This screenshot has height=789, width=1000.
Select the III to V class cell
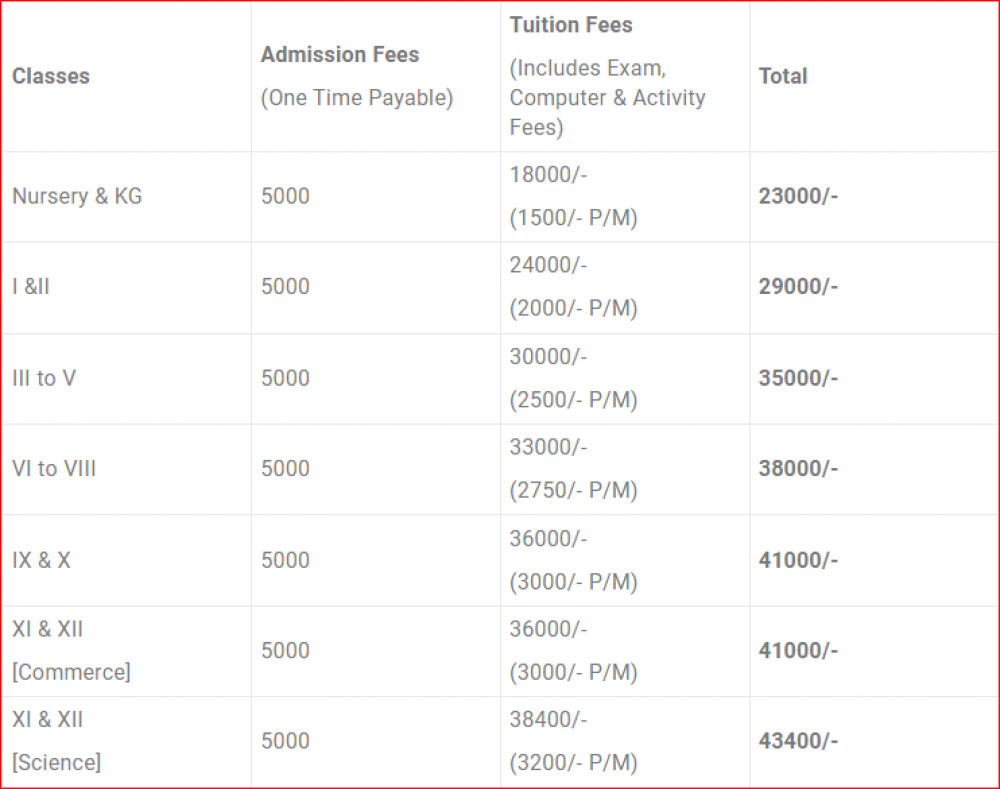44,378
